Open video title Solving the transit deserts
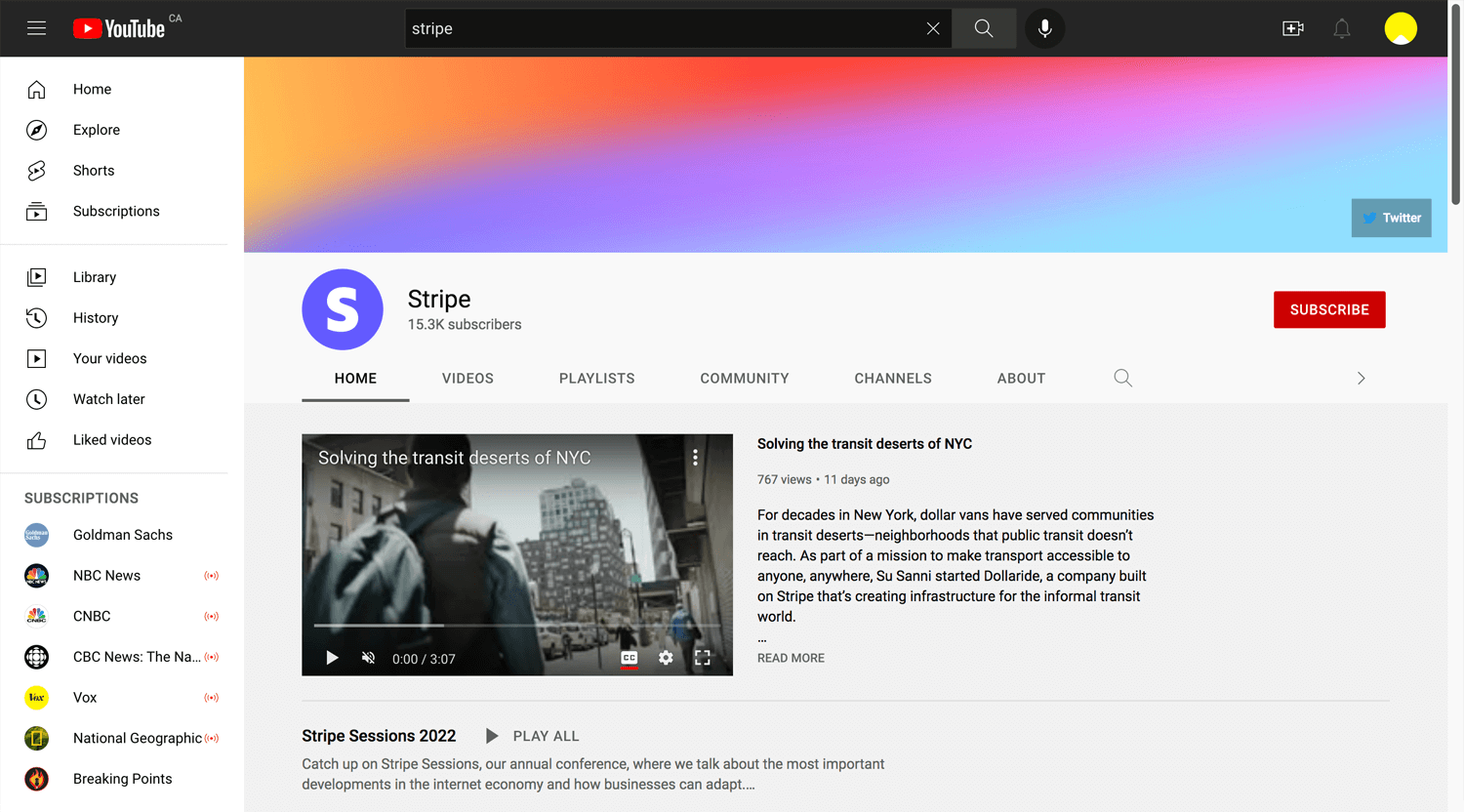The image size is (1464, 812). 865,444
